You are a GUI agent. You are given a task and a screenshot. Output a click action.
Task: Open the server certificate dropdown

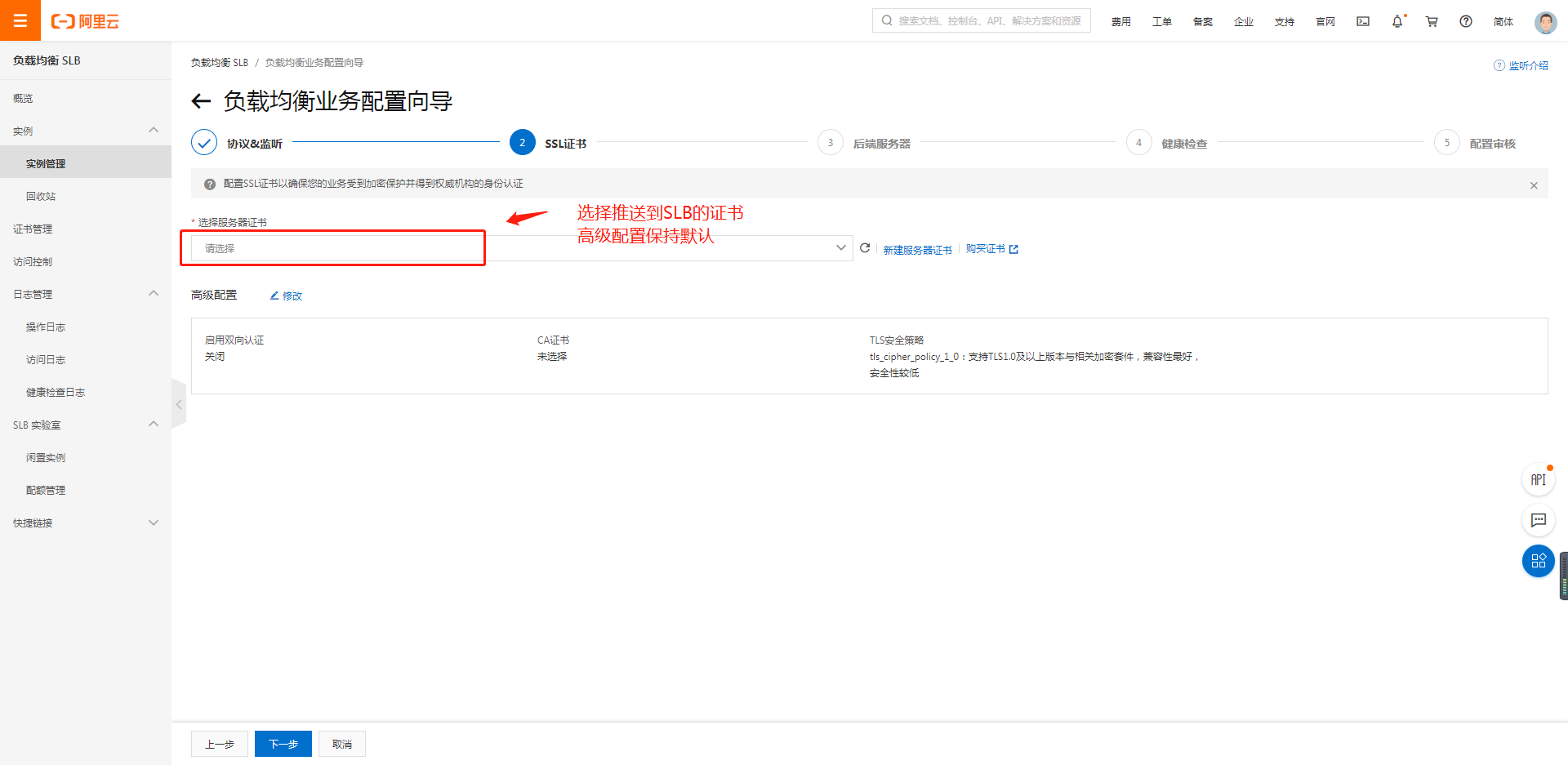pos(521,248)
